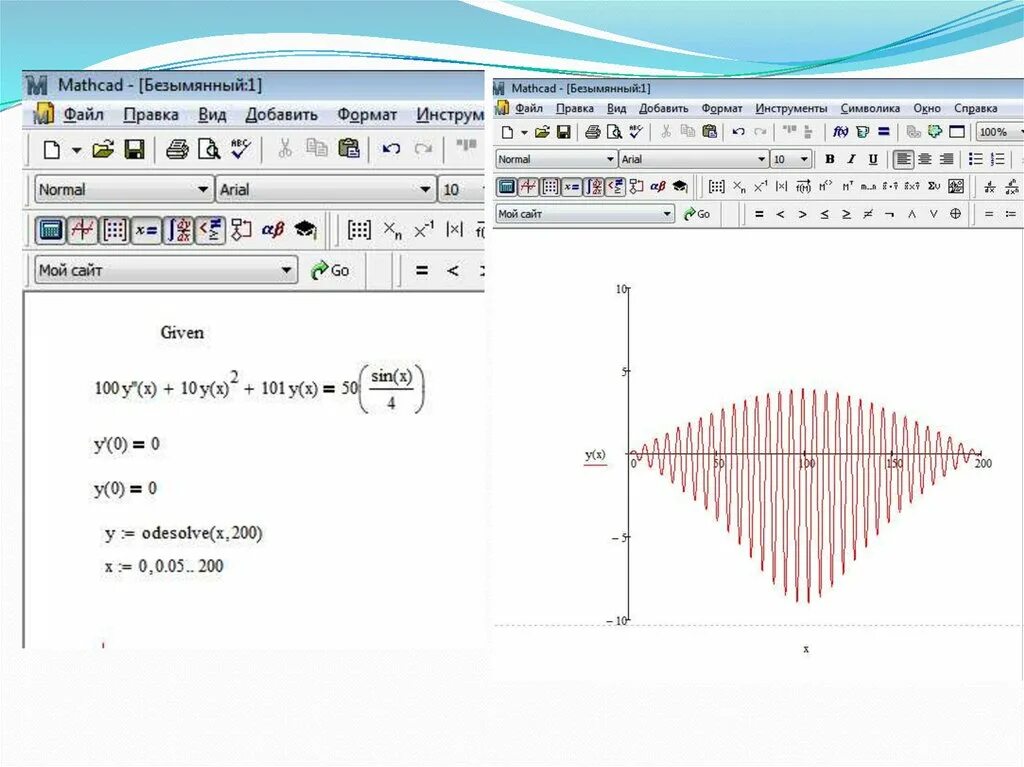Click Undo icon in right Mathcad window
The height and width of the screenshot is (767, 1024).
(739, 132)
